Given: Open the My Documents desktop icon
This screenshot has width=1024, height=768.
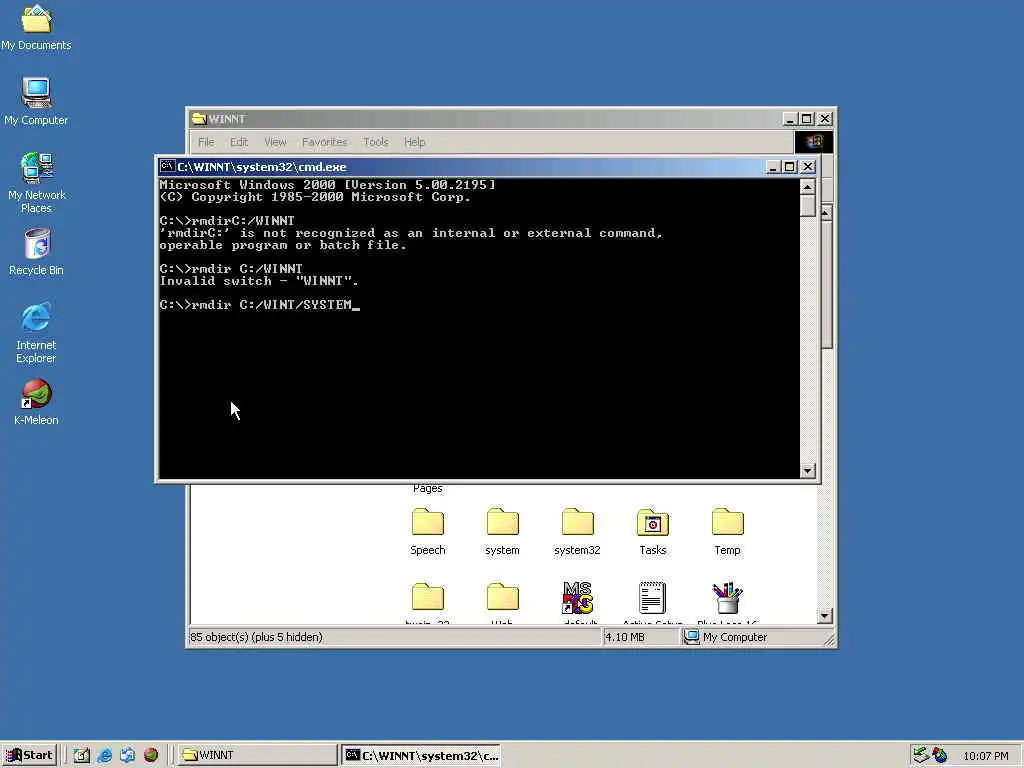Looking at the screenshot, I should coord(36,27).
